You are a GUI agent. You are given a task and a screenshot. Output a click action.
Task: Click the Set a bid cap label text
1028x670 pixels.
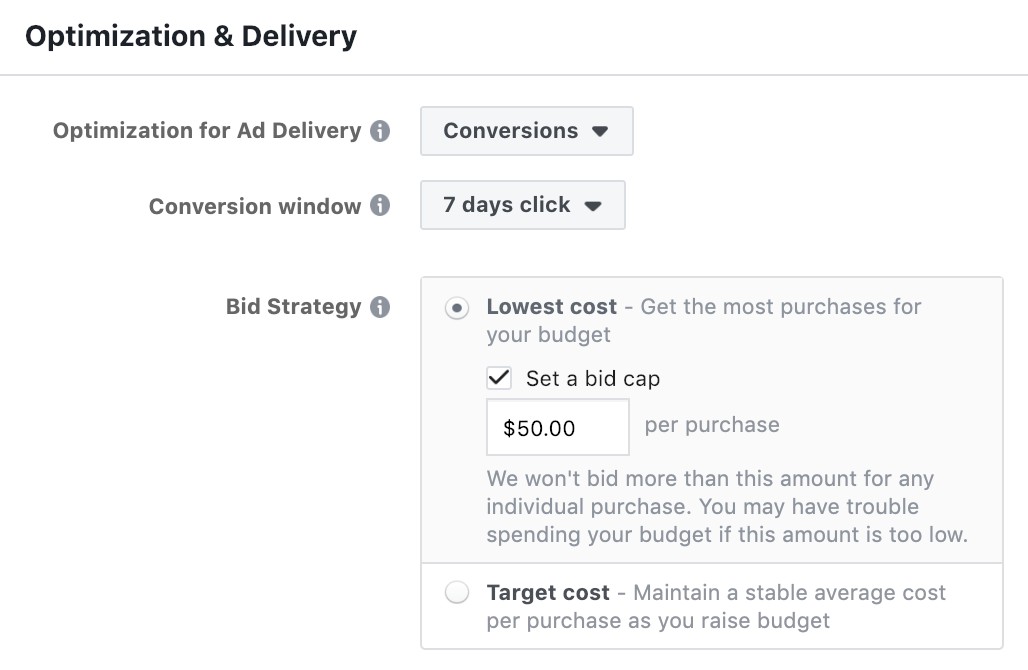click(593, 379)
